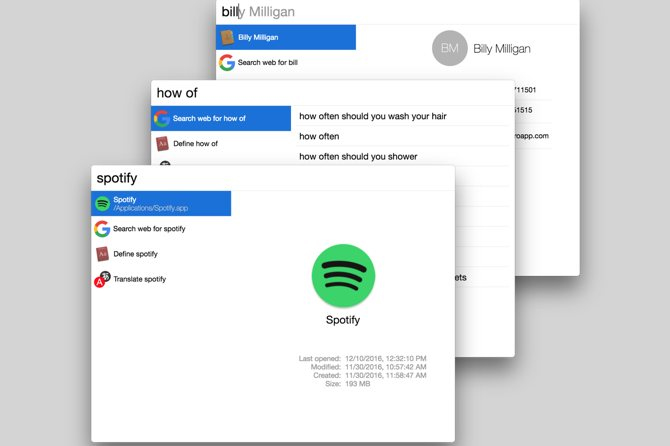Select the Billy Milligan contact result
670x446 pixels.
click(286, 37)
